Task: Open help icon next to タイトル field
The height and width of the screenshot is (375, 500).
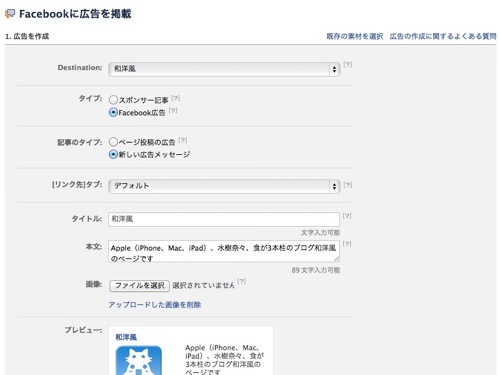Action: (x=347, y=216)
